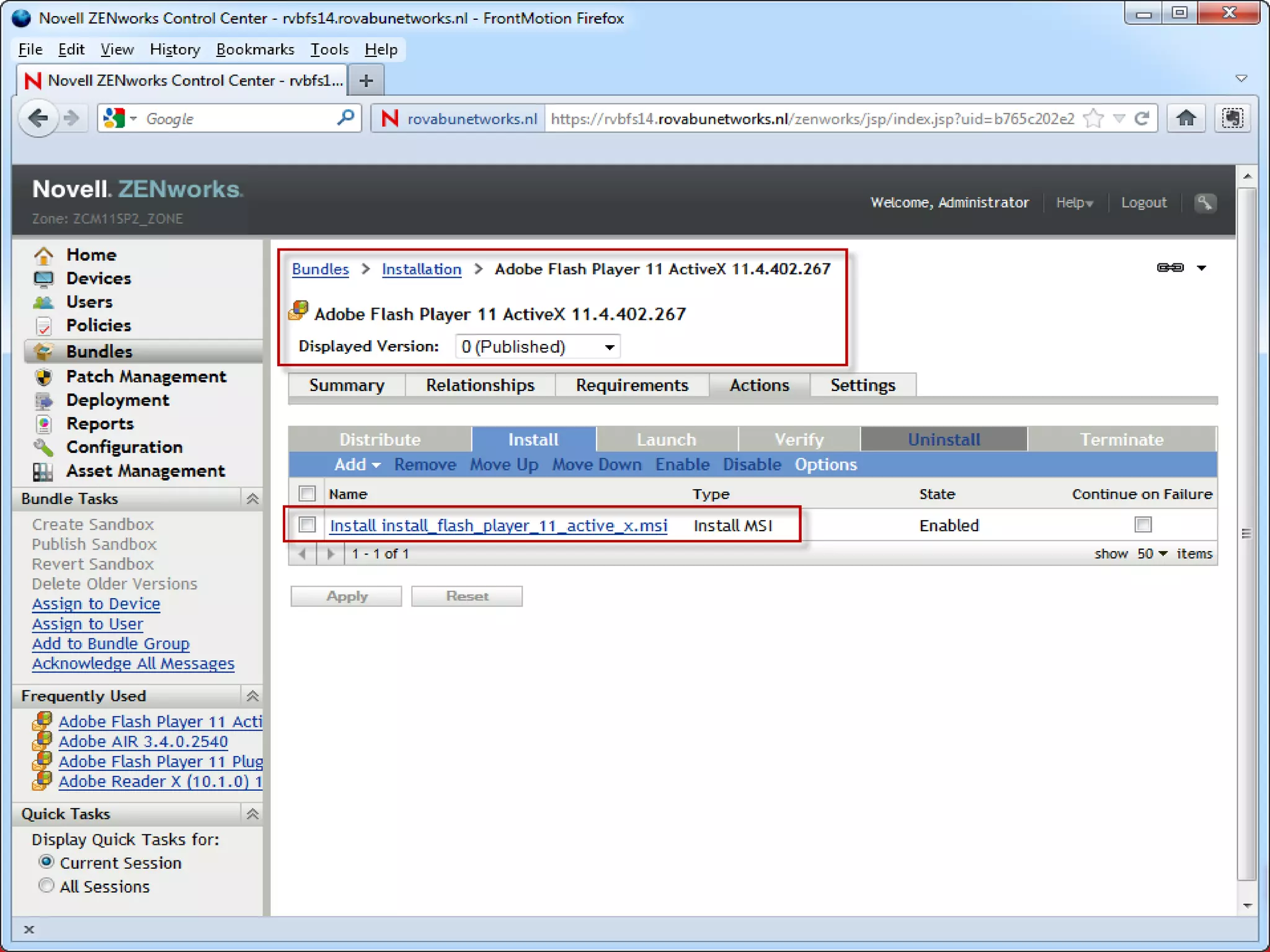Open the Tools menu
This screenshot has width=1270, height=952.
point(329,50)
